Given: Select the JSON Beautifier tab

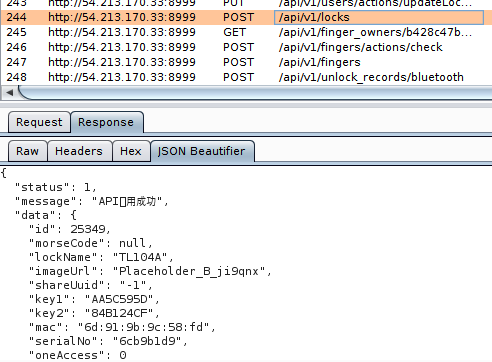Looking at the screenshot, I should click(202, 151).
